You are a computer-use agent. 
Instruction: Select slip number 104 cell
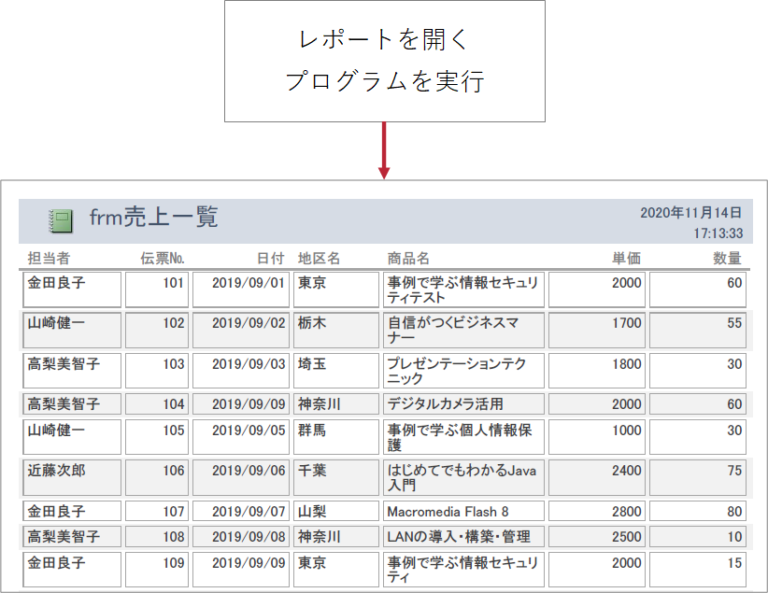point(157,404)
